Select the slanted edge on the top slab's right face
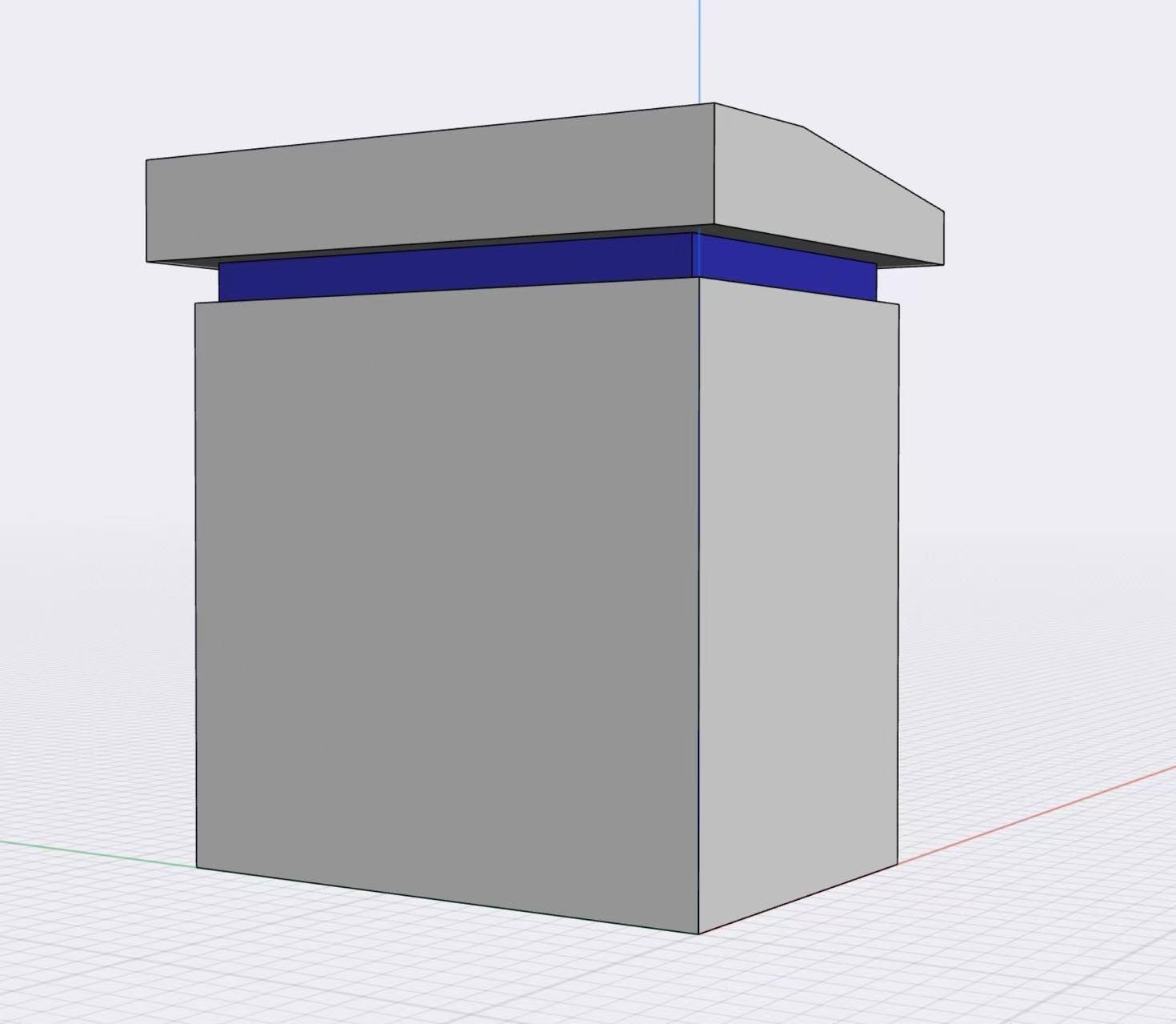 point(874,169)
